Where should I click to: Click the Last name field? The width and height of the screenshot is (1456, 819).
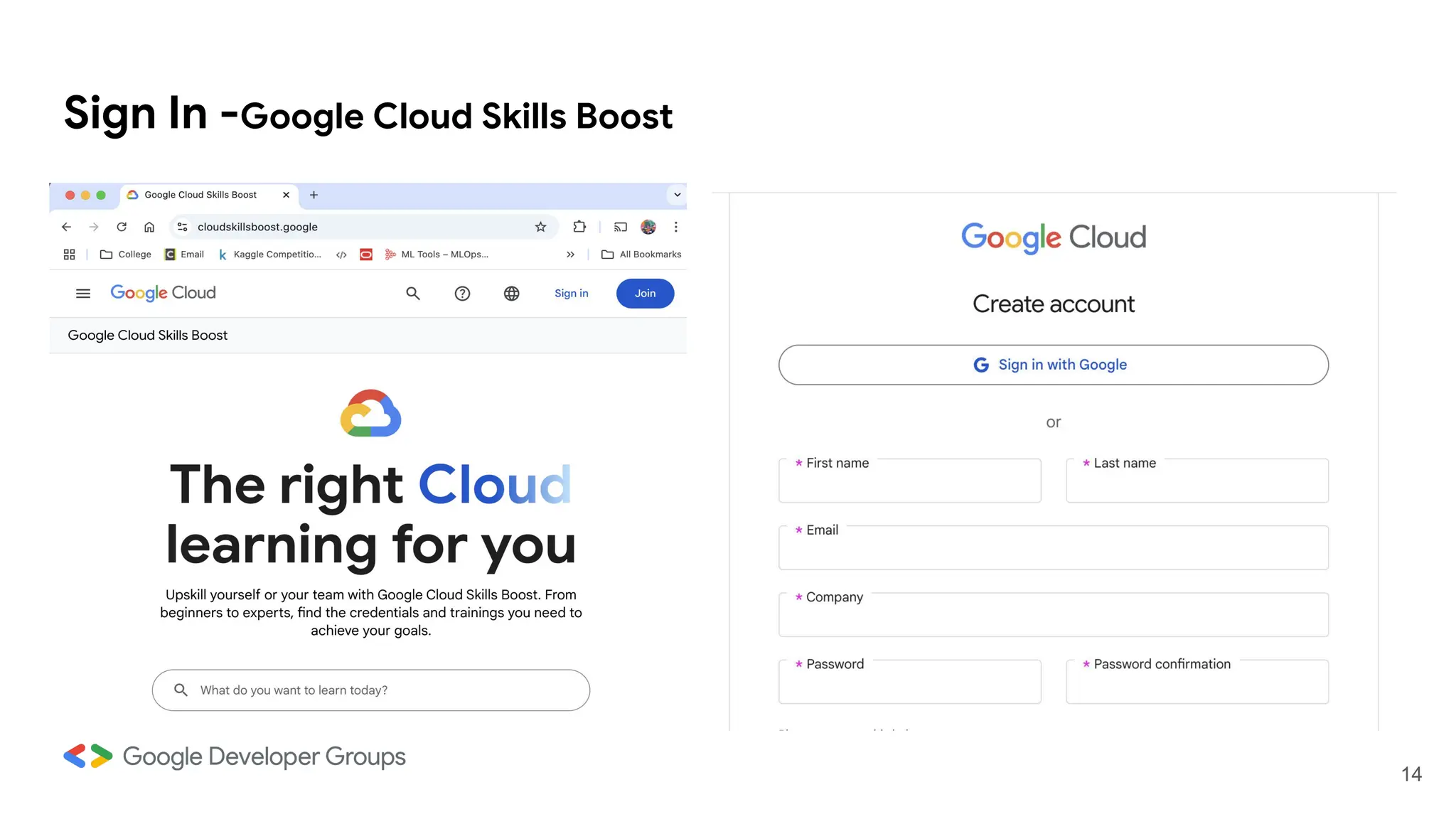pyautogui.click(x=1197, y=481)
